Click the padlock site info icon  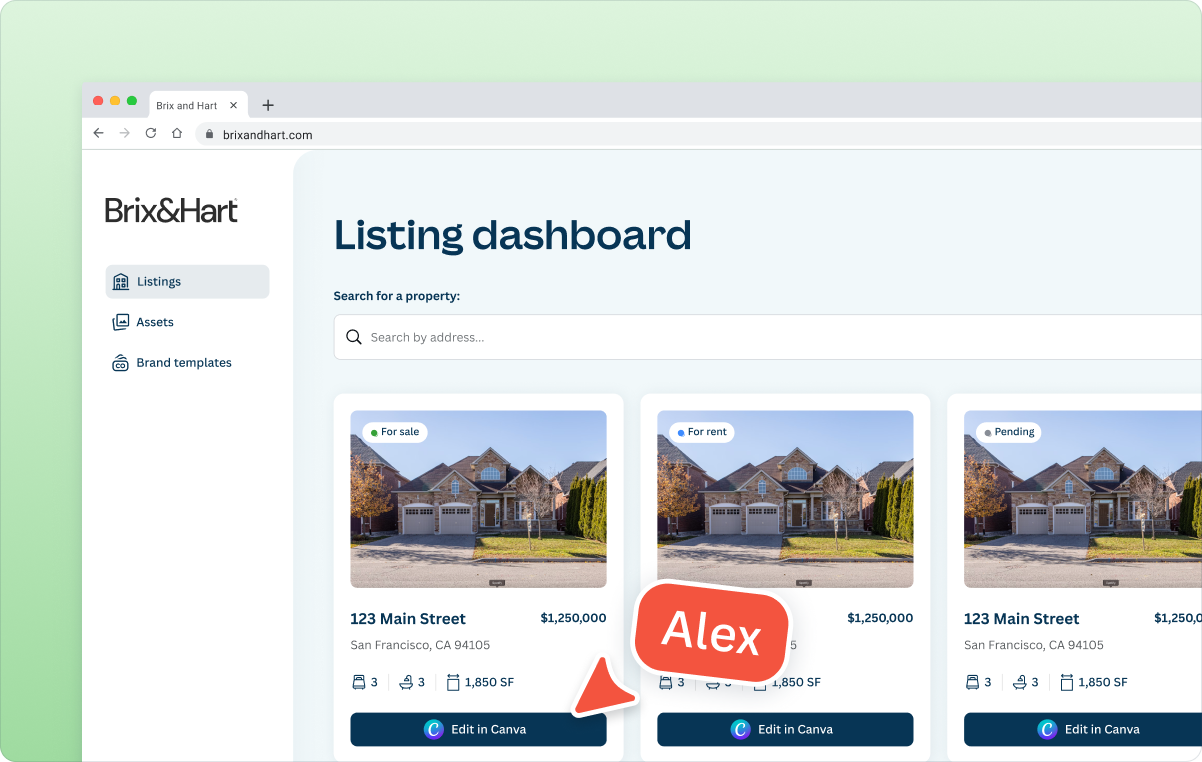pyautogui.click(x=209, y=134)
